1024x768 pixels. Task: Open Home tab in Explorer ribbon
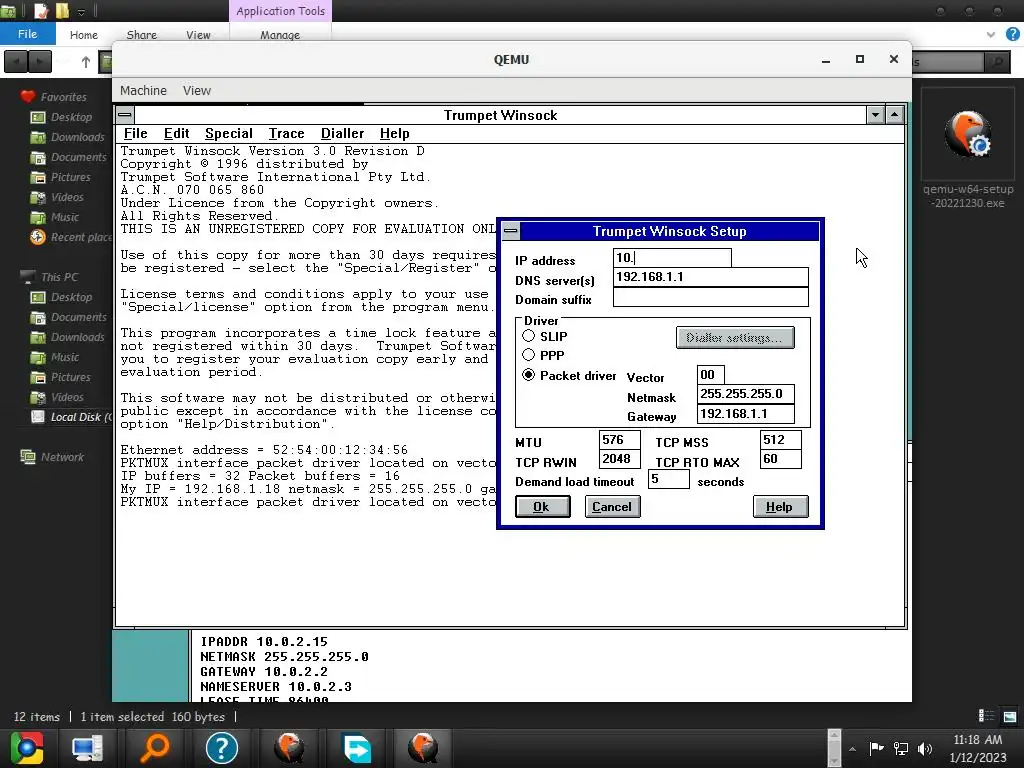coord(84,35)
